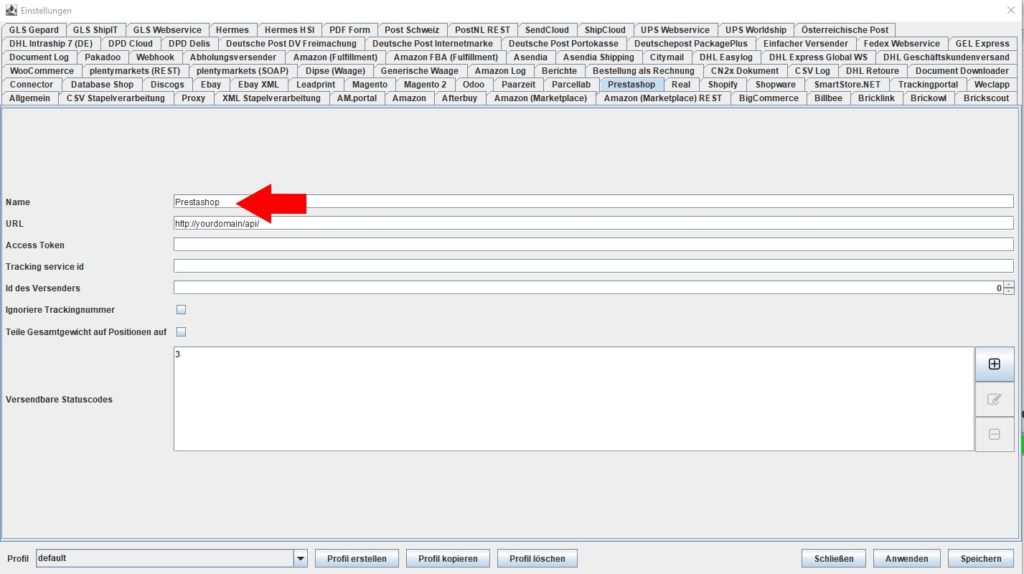This screenshot has width=1024, height=574.
Task: Select the Fedex Webservice tab
Action: point(901,44)
